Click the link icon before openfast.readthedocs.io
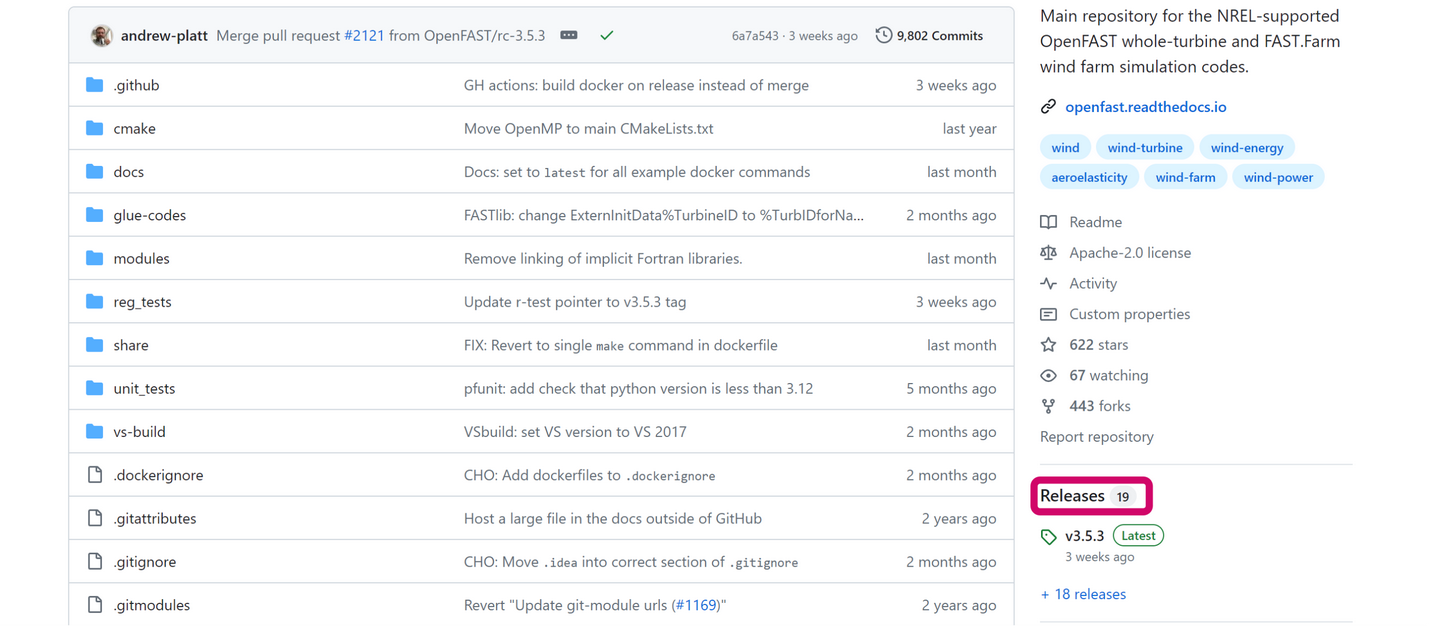This screenshot has height=629, width=1440. point(1047,106)
